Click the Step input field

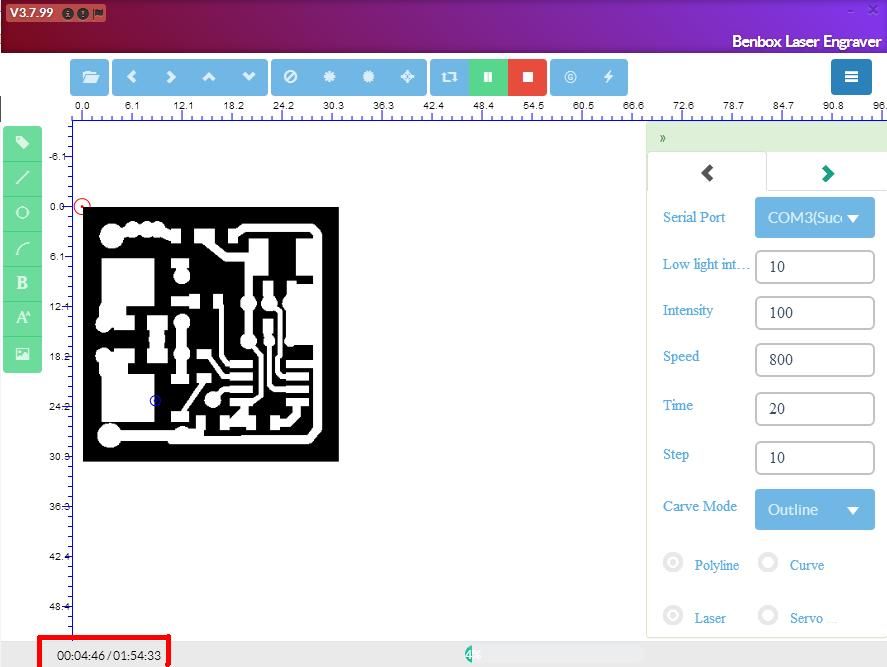[x=815, y=458]
